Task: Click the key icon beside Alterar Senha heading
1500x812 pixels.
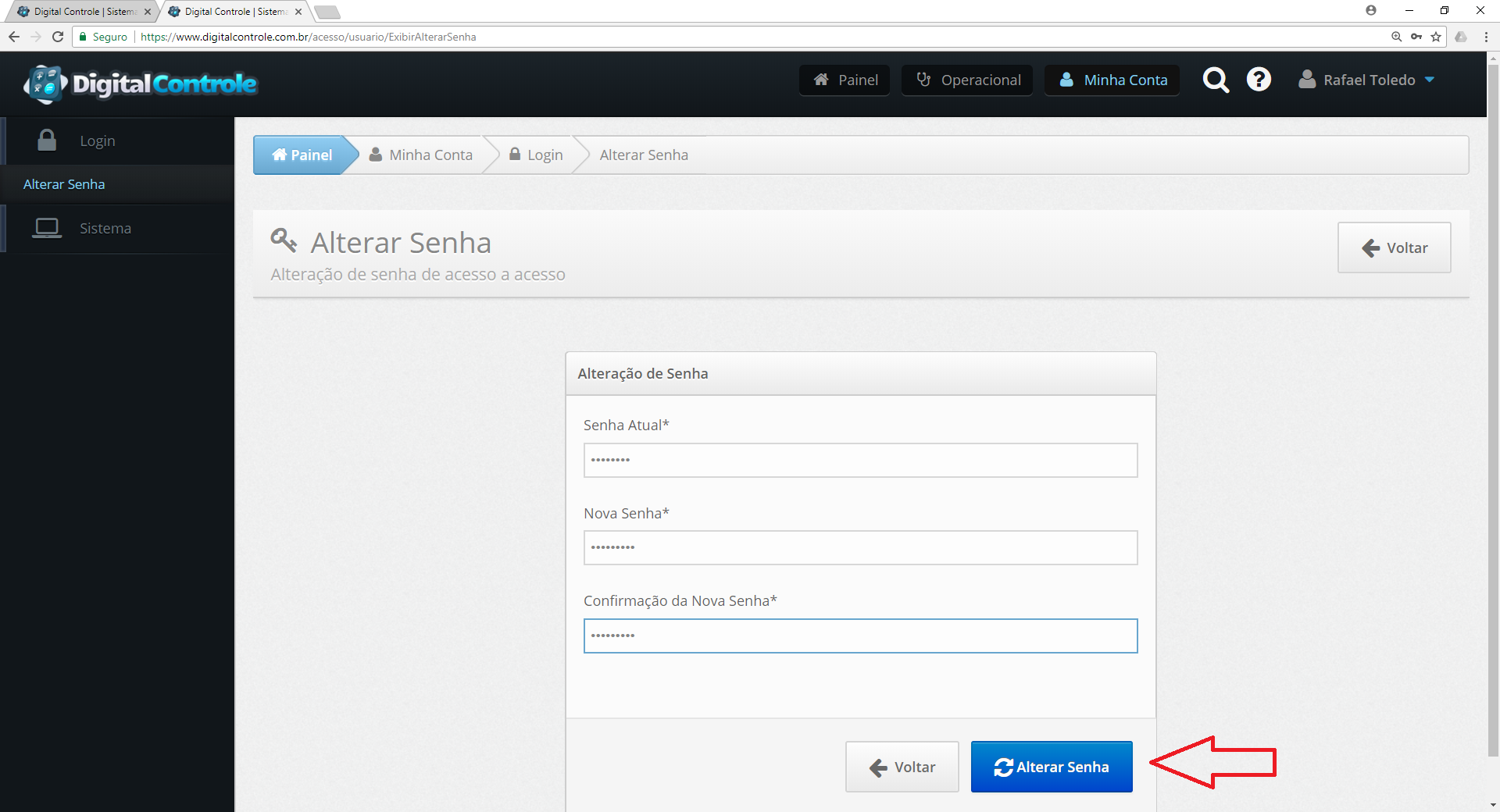Action: [x=284, y=241]
